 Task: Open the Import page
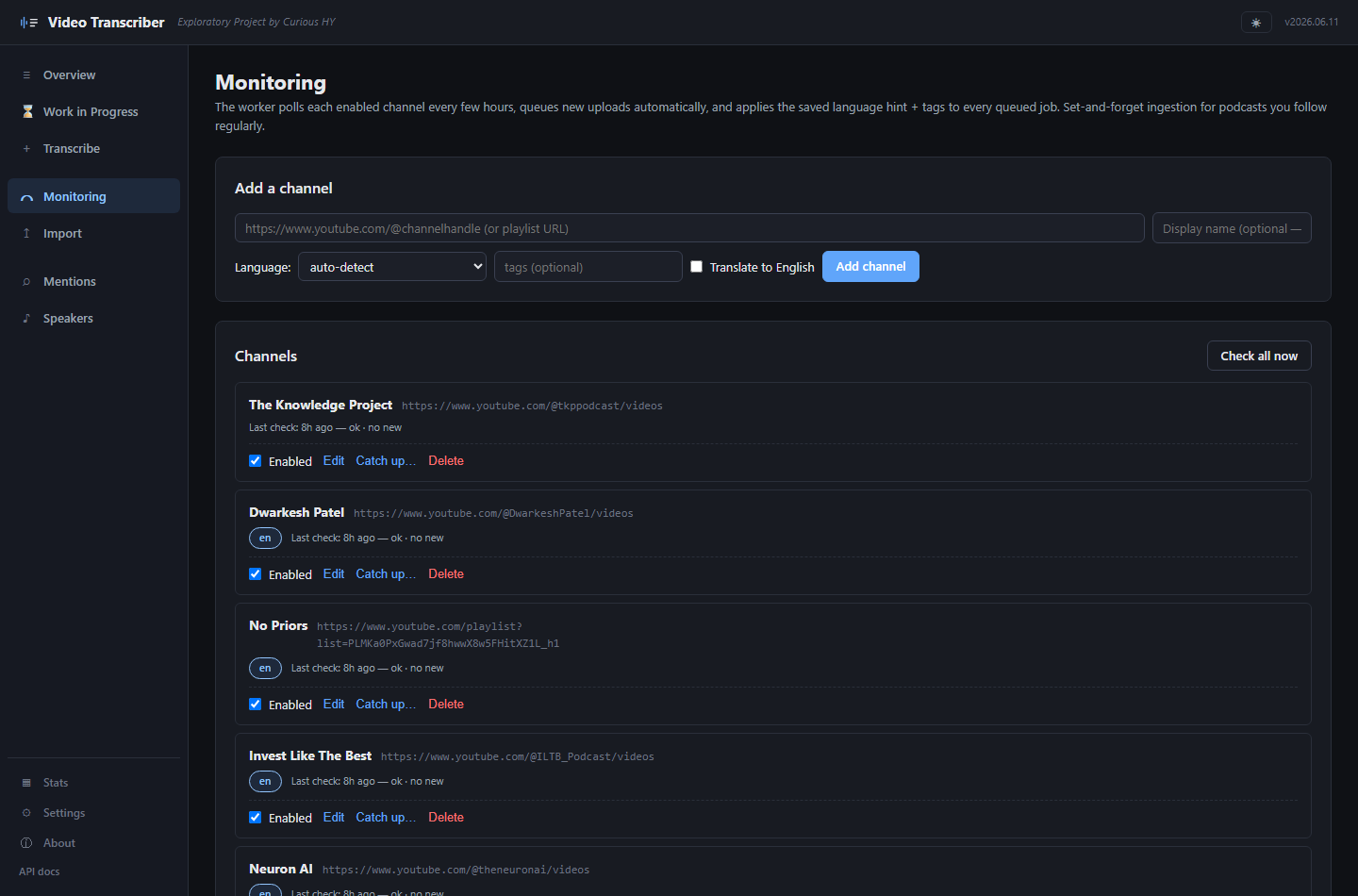(93, 234)
